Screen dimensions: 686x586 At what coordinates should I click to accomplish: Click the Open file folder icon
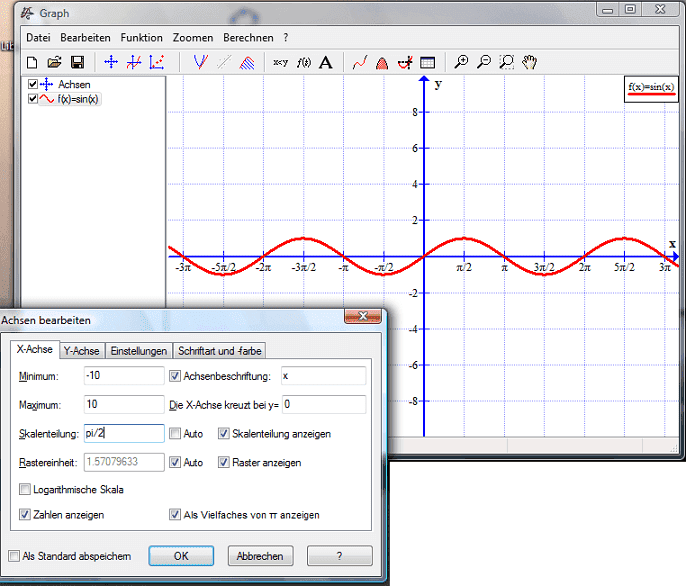54,62
